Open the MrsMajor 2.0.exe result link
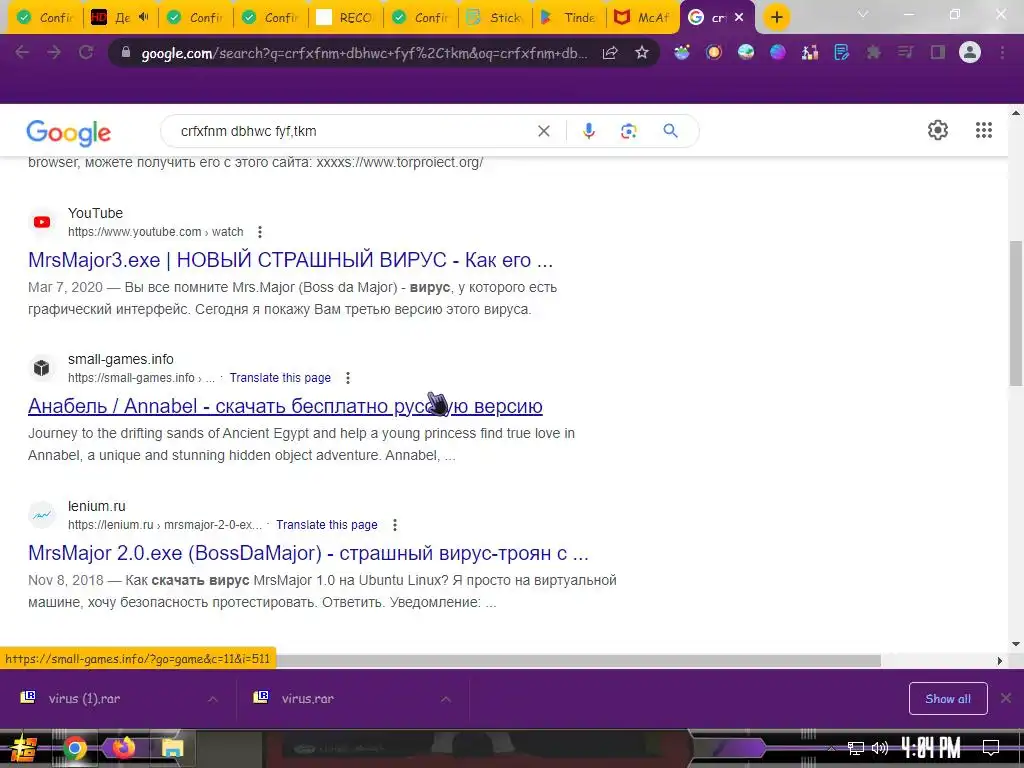The image size is (1024, 768). click(x=308, y=553)
